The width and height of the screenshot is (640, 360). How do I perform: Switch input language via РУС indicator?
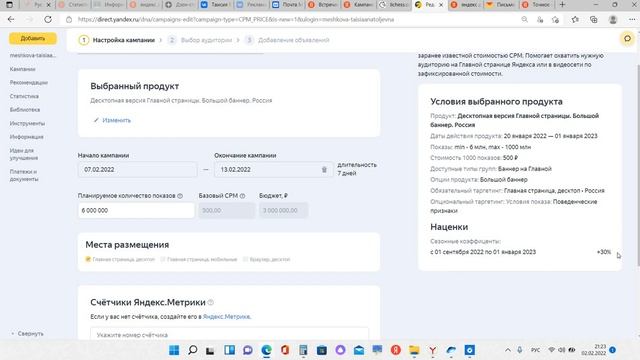pos(535,350)
